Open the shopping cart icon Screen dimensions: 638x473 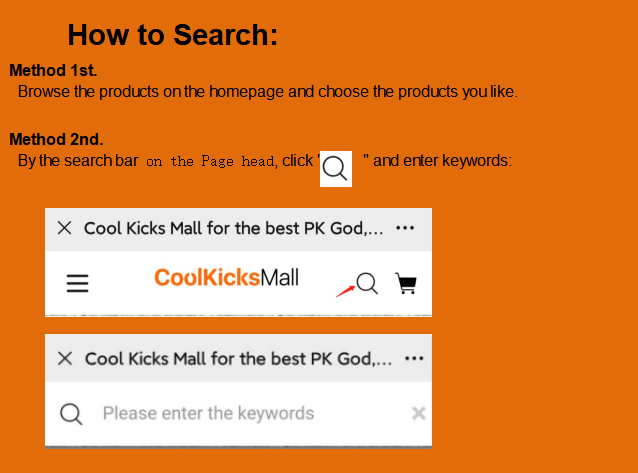point(406,283)
